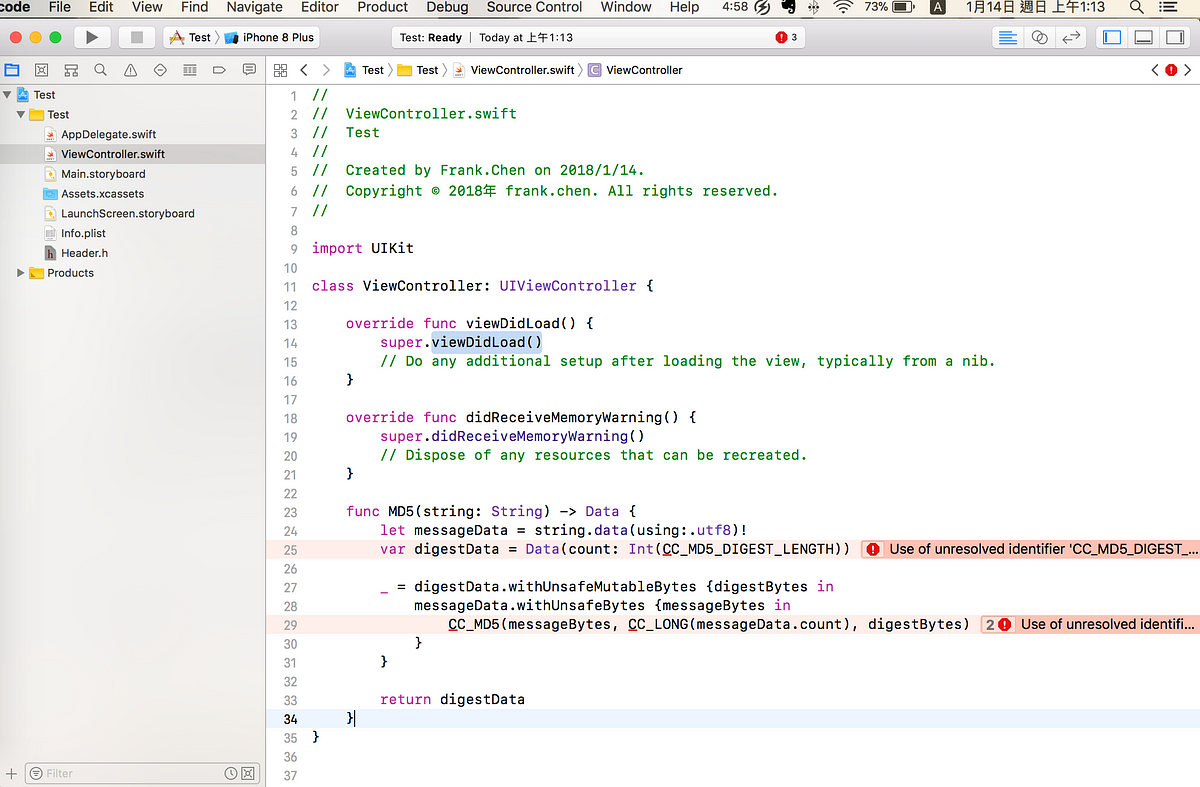The width and height of the screenshot is (1200, 787).
Task: Open the Product menu
Action: click(382, 7)
